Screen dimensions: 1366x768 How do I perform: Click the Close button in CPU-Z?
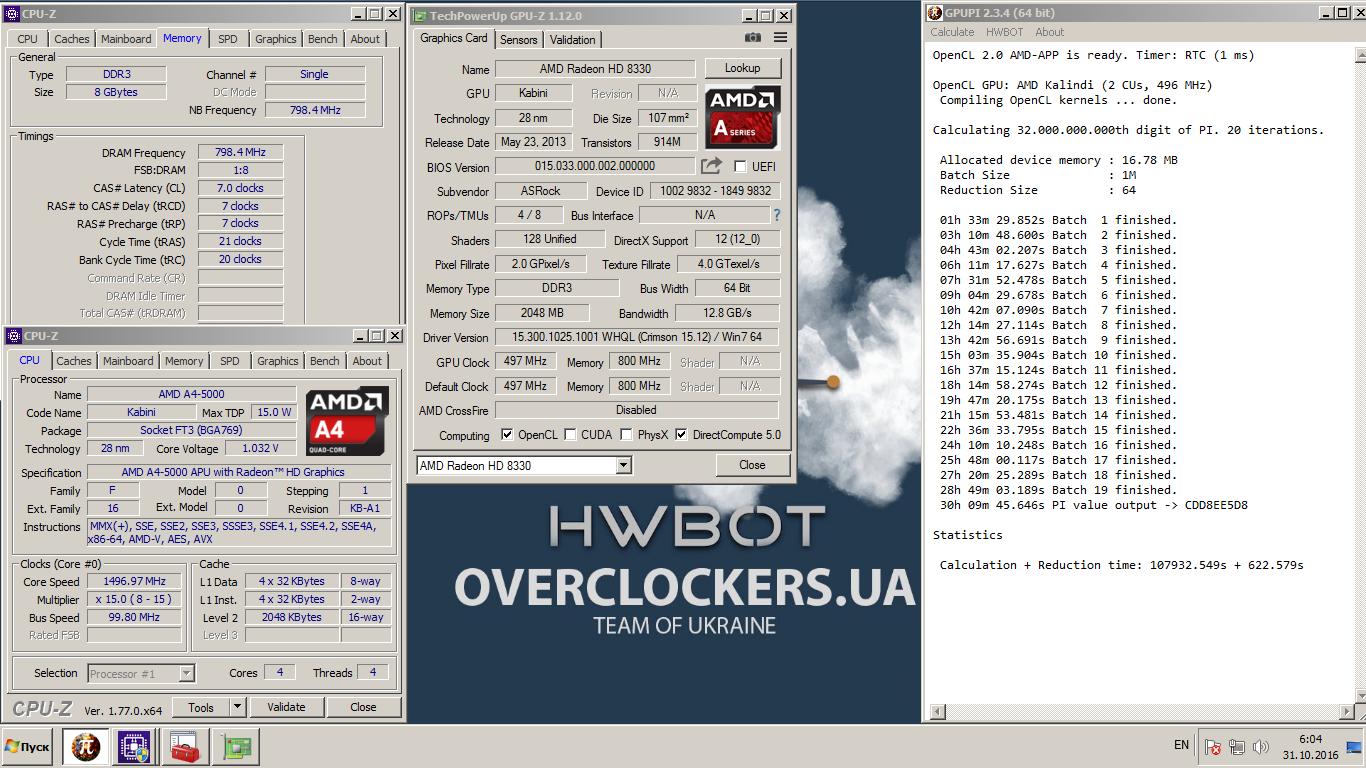click(363, 707)
